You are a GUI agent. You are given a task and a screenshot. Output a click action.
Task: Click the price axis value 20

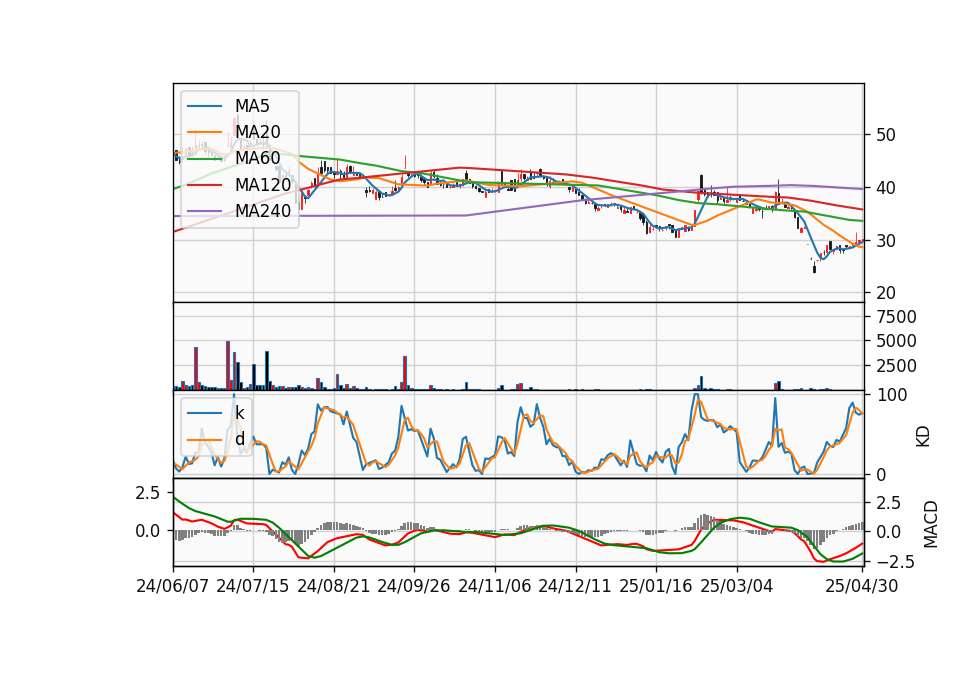(x=886, y=293)
